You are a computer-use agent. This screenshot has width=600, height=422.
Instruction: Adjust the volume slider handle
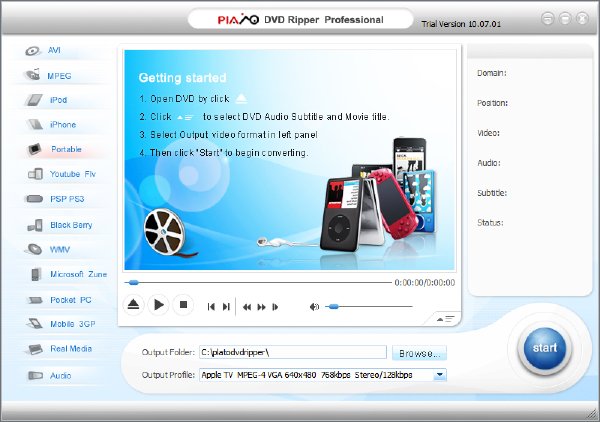click(334, 306)
